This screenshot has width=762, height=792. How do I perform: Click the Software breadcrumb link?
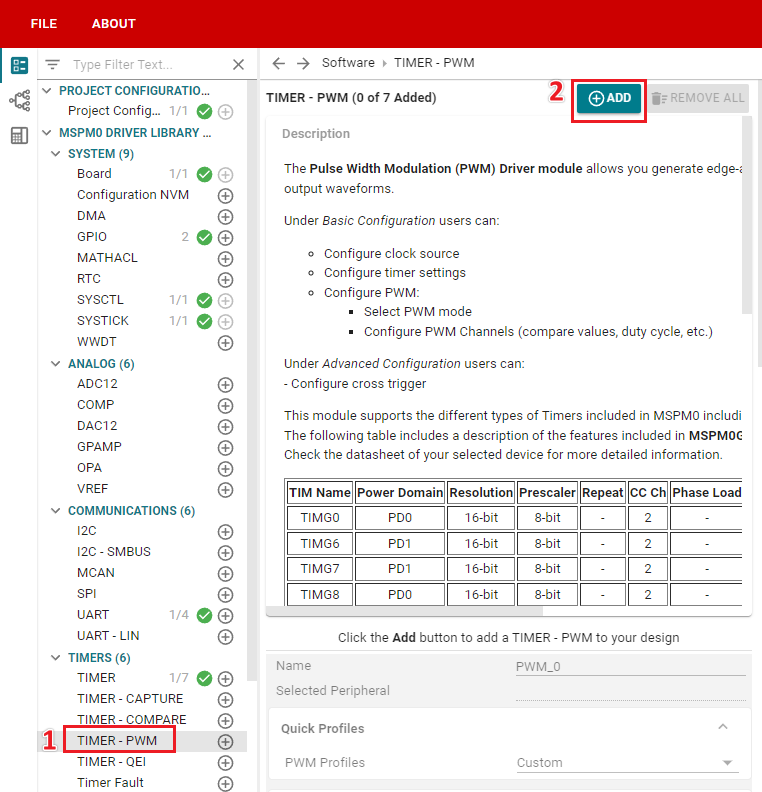(x=348, y=63)
